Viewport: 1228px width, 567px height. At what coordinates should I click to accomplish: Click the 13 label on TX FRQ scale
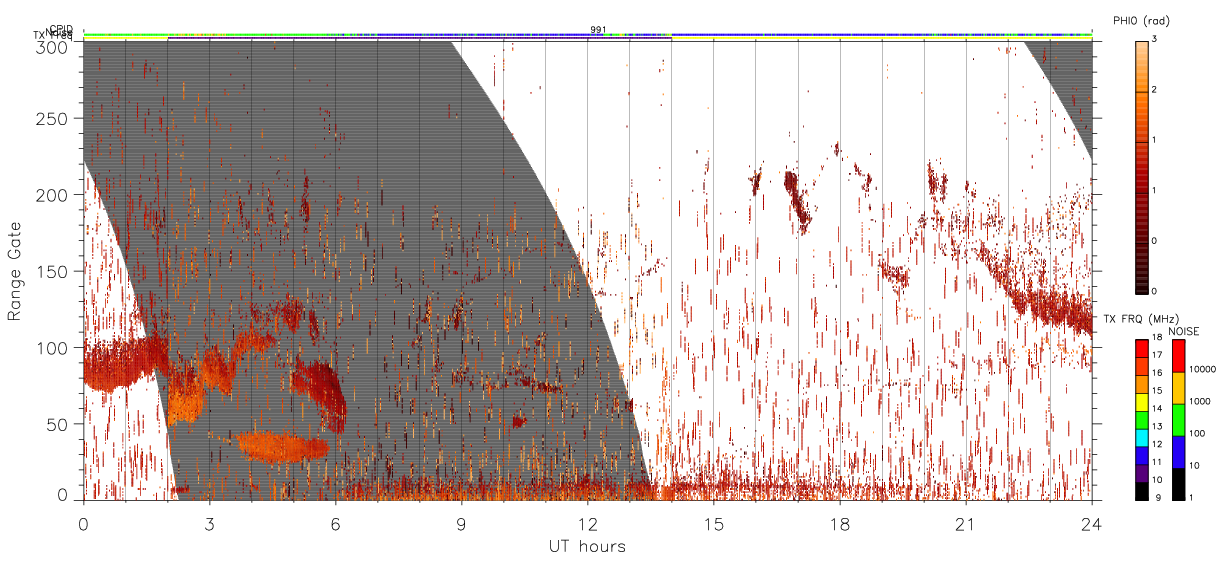(x=1156, y=428)
